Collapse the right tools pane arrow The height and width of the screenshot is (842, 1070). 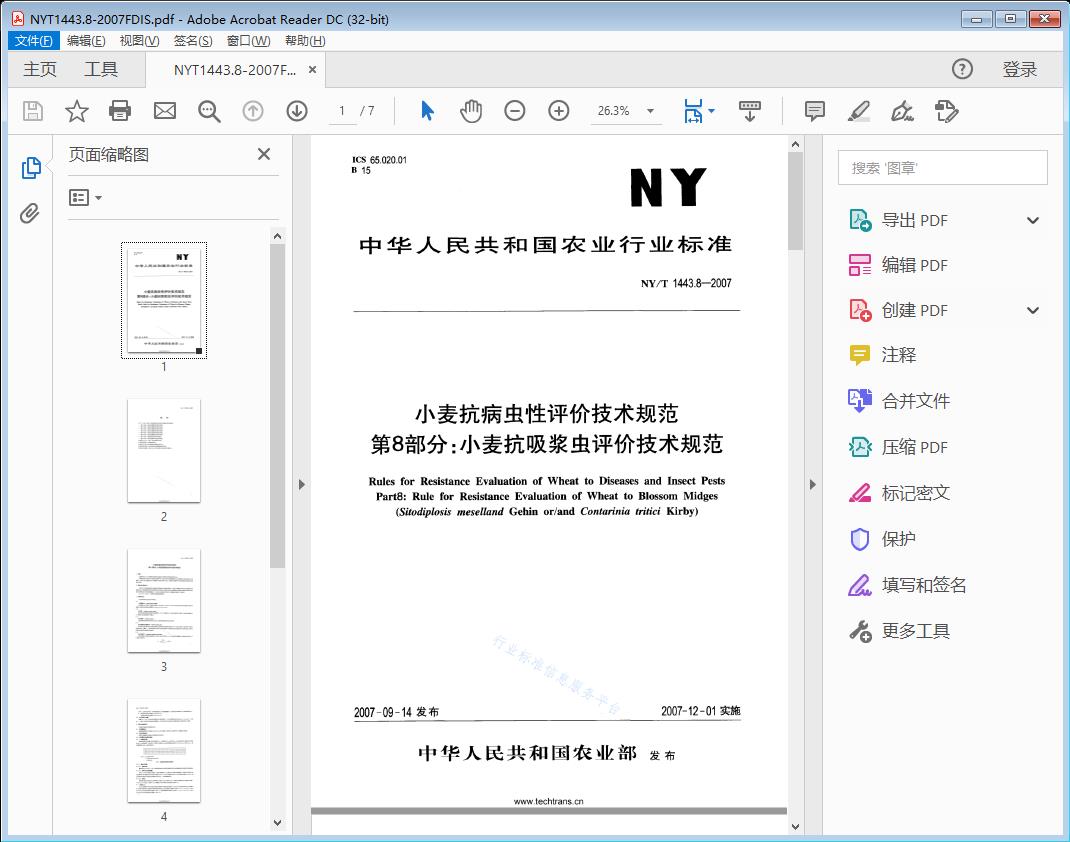coord(812,485)
